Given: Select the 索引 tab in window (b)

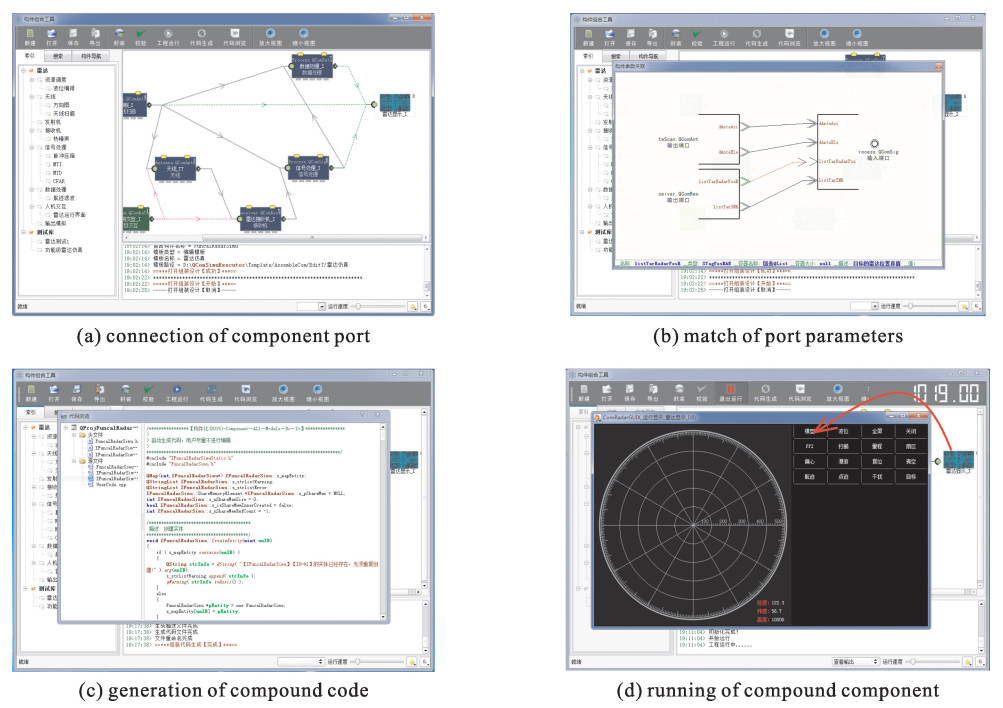Looking at the screenshot, I should [588, 56].
